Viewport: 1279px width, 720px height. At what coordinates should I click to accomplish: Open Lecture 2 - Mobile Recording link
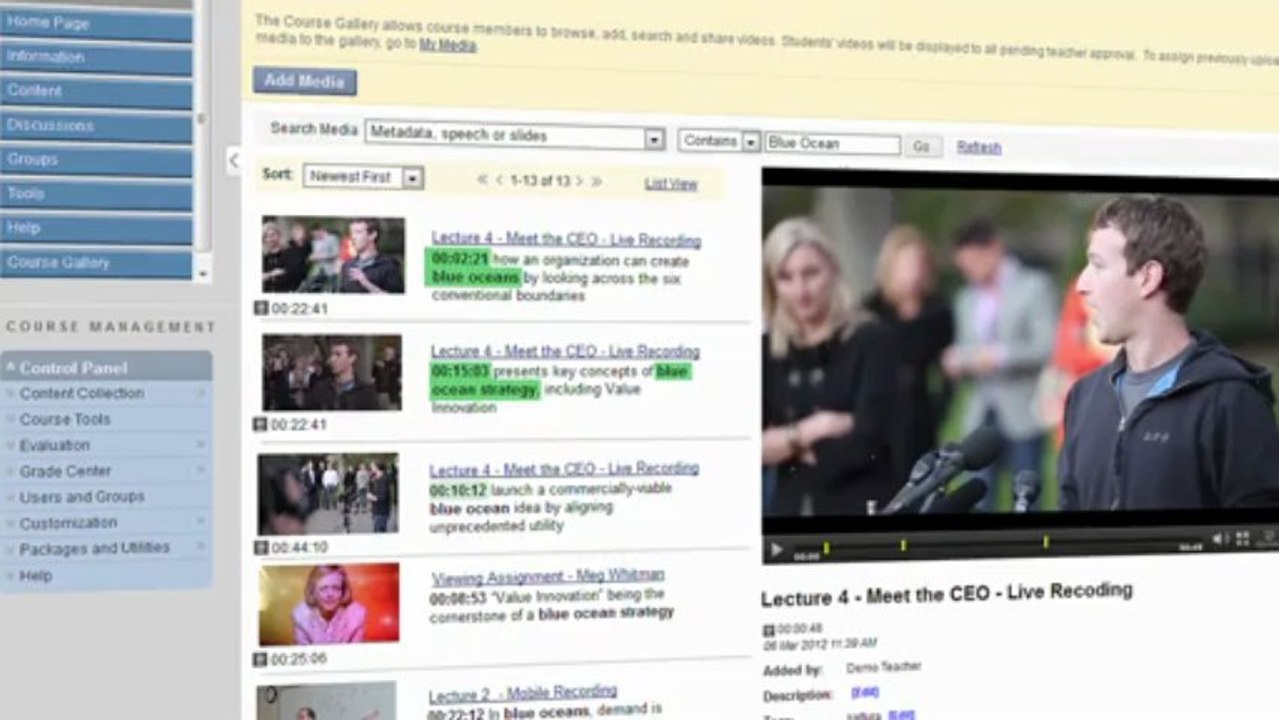click(x=522, y=694)
